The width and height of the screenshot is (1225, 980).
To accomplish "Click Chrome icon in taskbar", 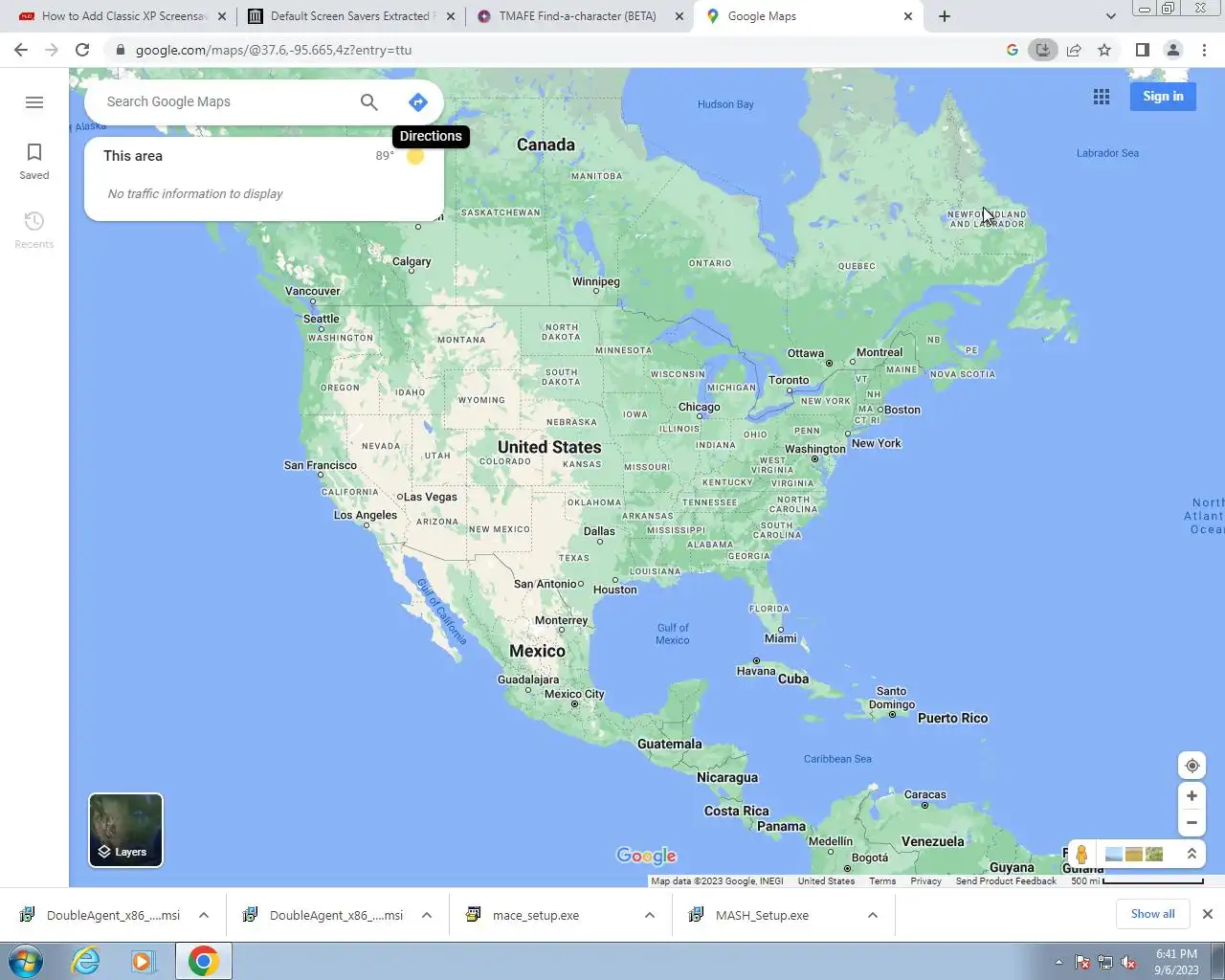I will click(x=203, y=961).
